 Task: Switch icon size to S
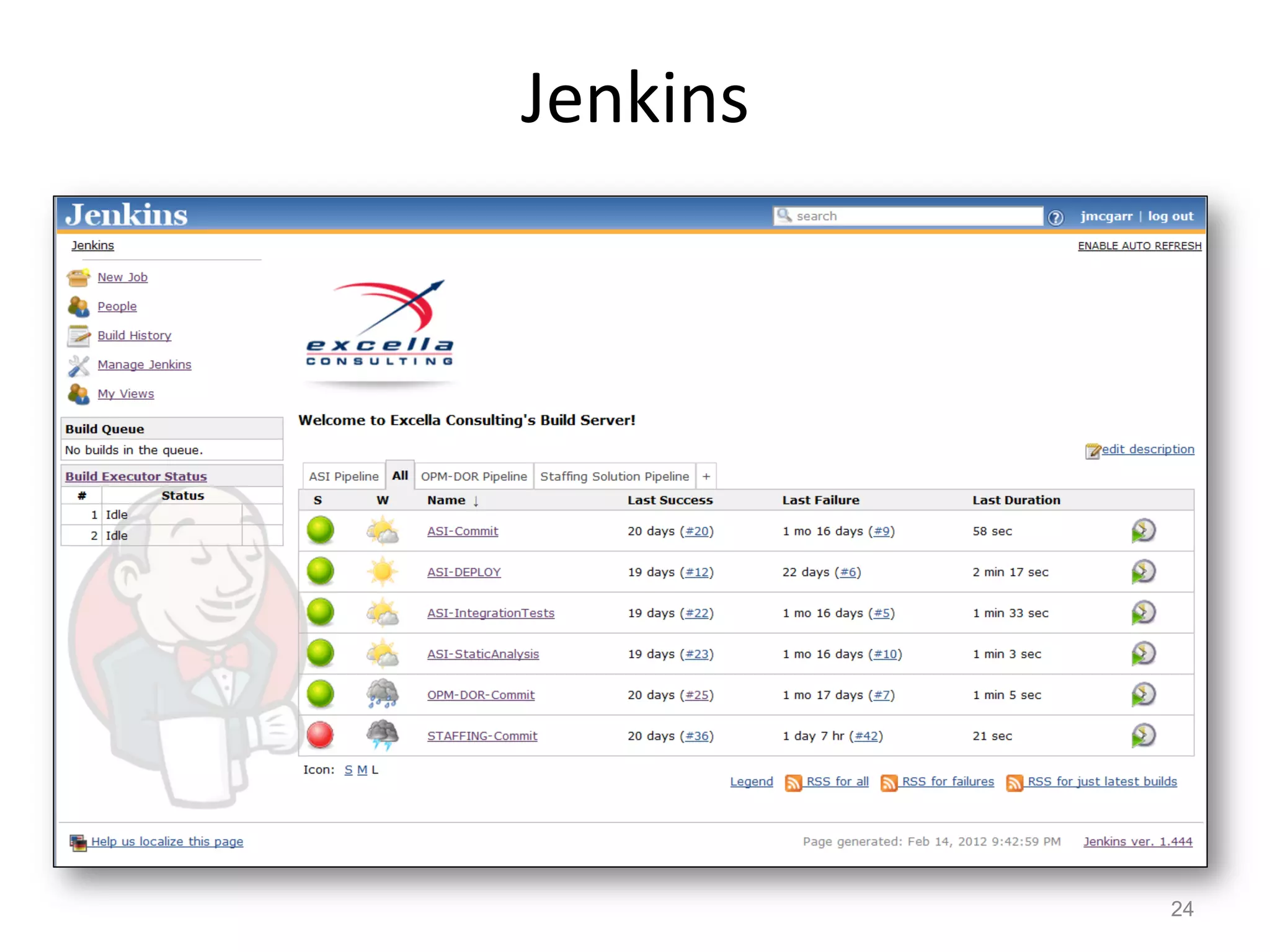[x=349, y=770]
